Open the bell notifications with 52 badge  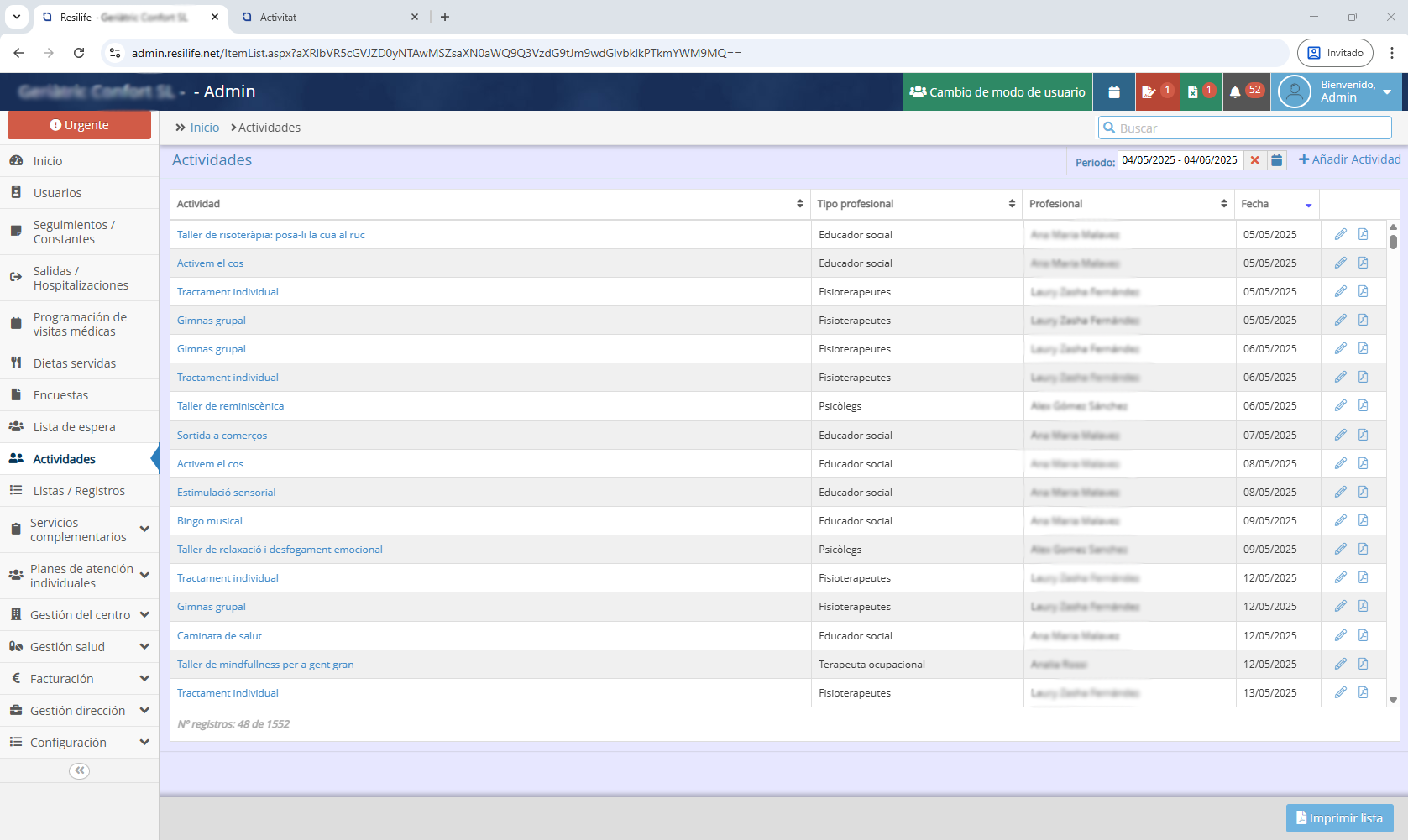pyautogui.click(x=1246, y=92)
